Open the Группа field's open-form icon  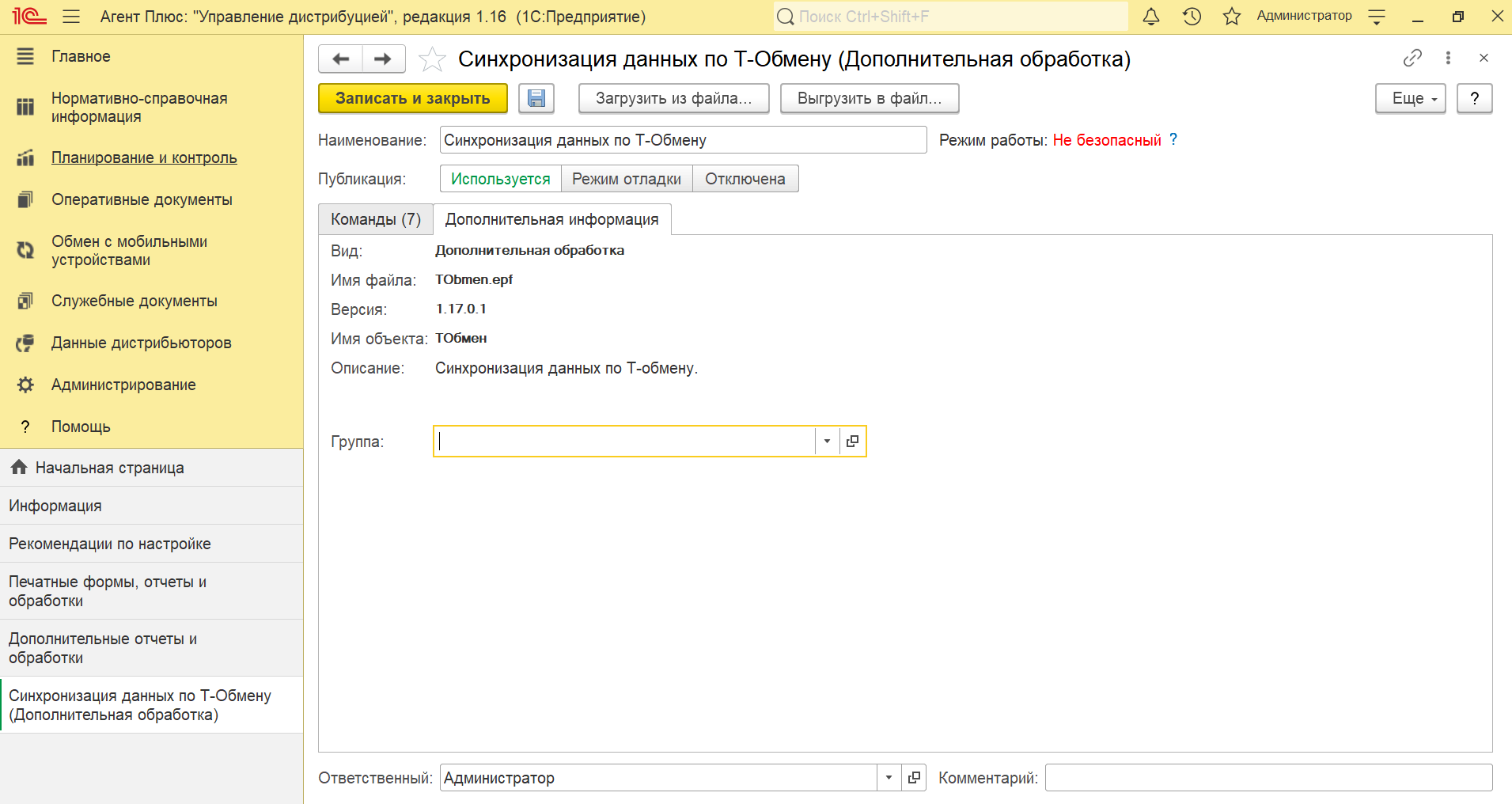(852, 442)
